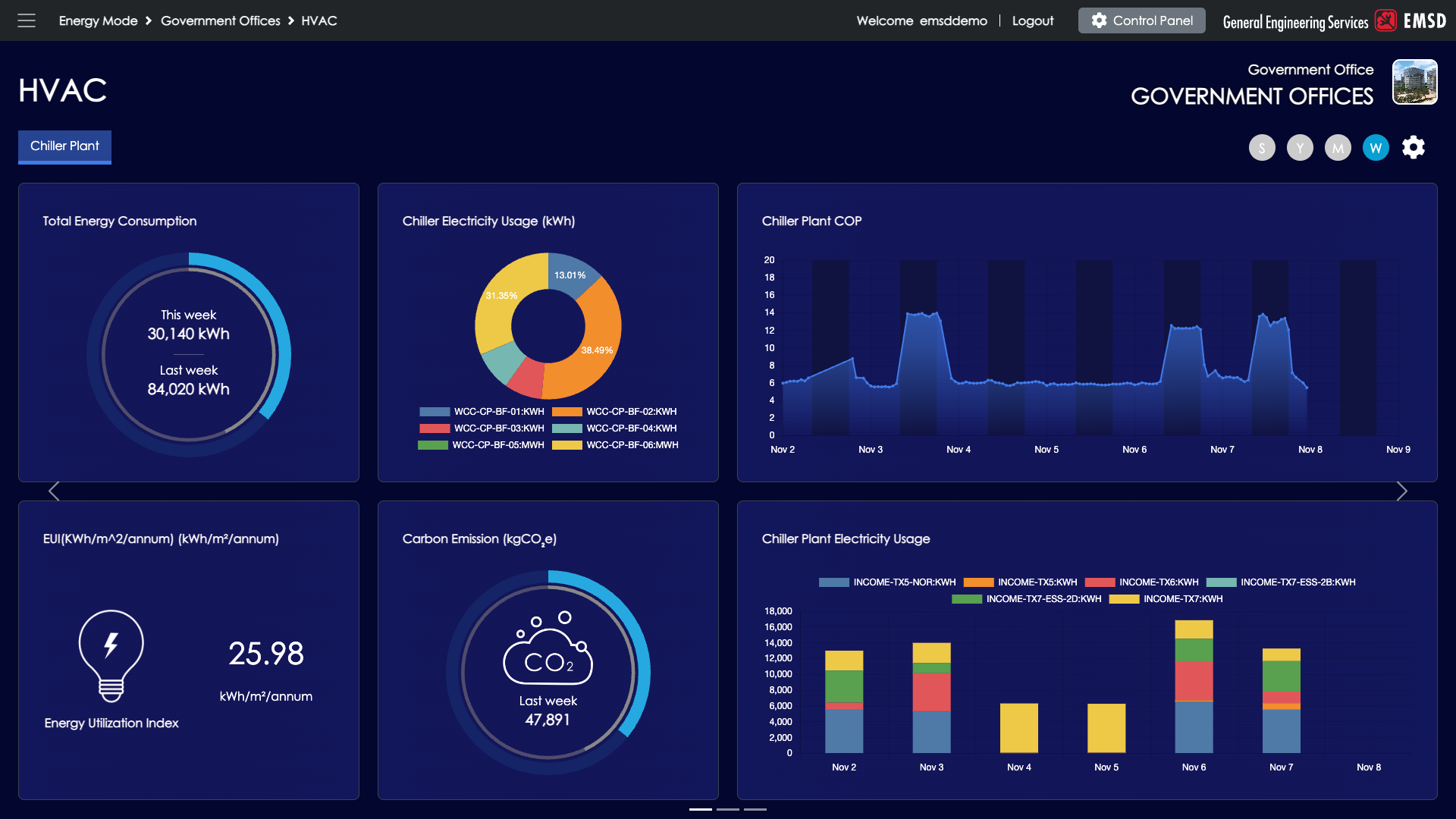The image size is (1456, 819).
Task: Select the S period toggle
Action: pyautogui.click(x=1261, y=148)
